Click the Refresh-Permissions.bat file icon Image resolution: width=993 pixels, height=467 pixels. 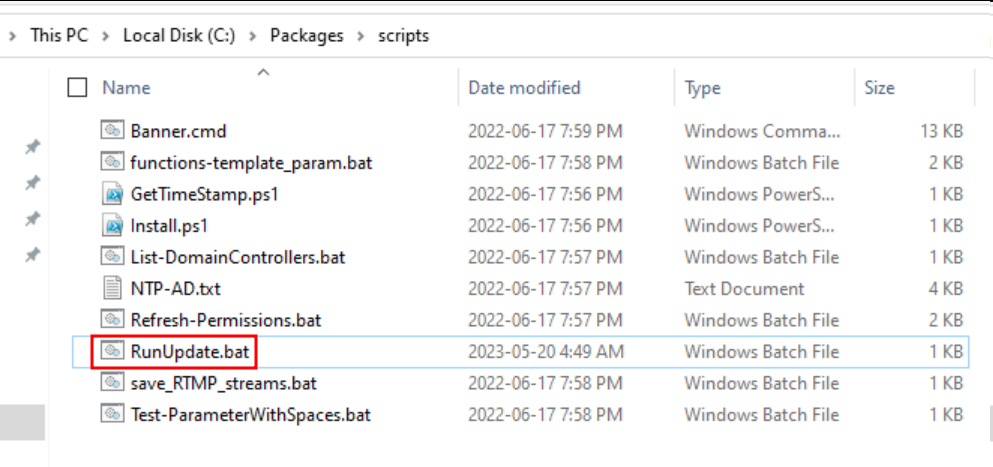pyautogui.click(x=111, y=319)
